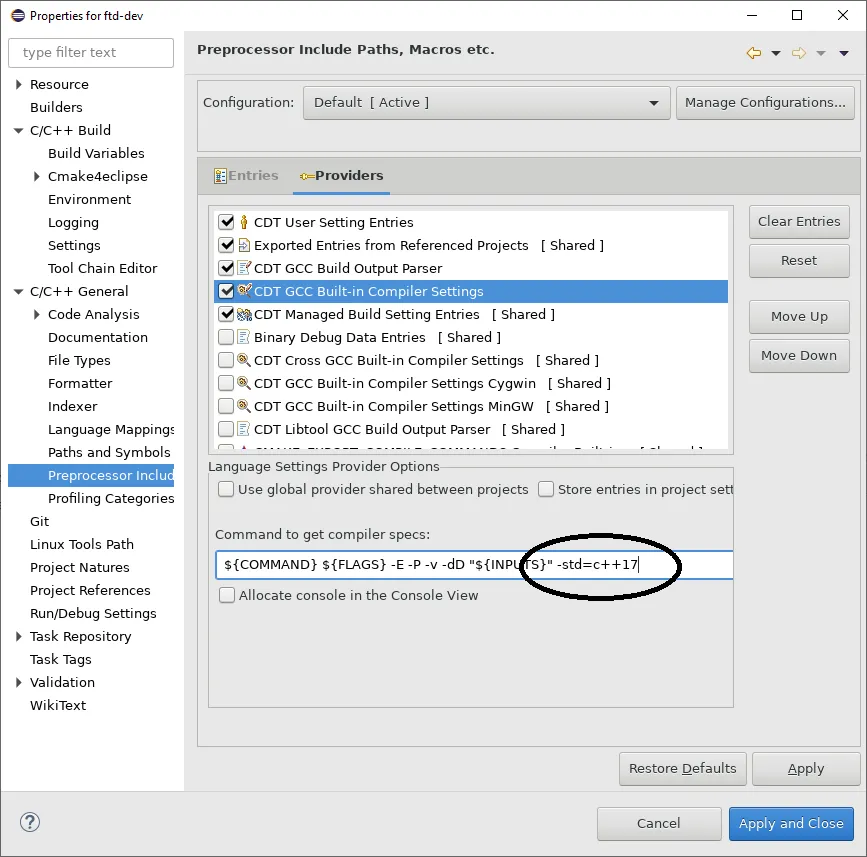Open the Formatter tree item
The image size is (867, 857).
pos(80,383)
